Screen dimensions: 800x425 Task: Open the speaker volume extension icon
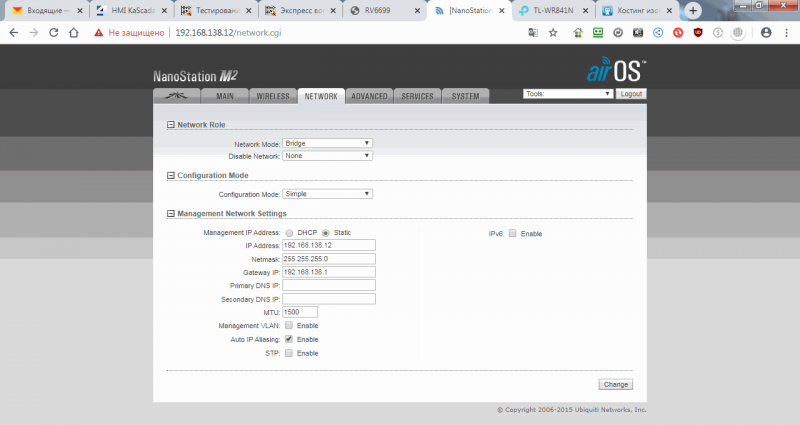coord(638,33)
